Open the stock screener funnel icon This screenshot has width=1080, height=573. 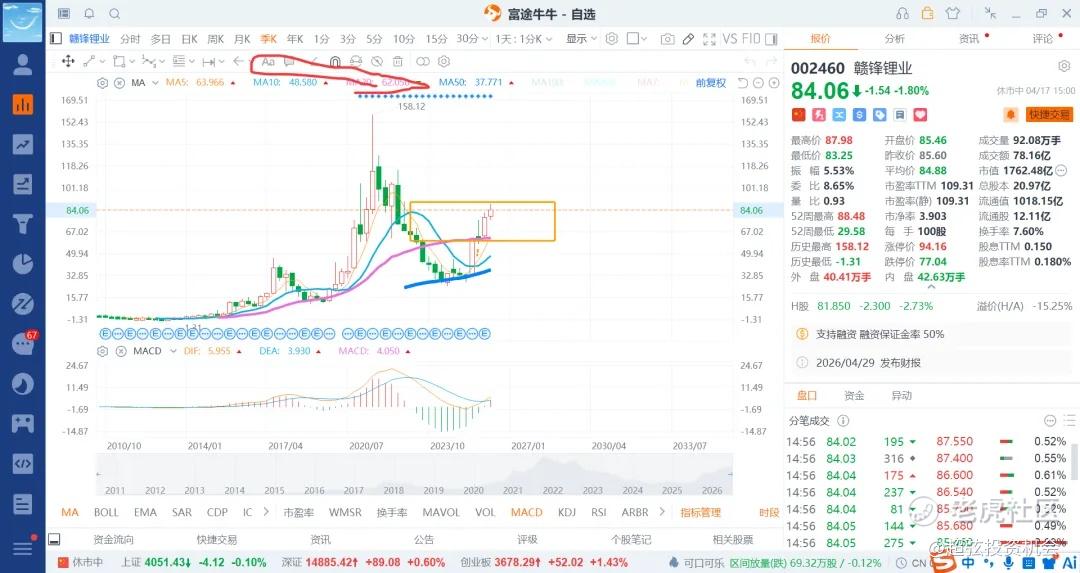tap(23, 224)
